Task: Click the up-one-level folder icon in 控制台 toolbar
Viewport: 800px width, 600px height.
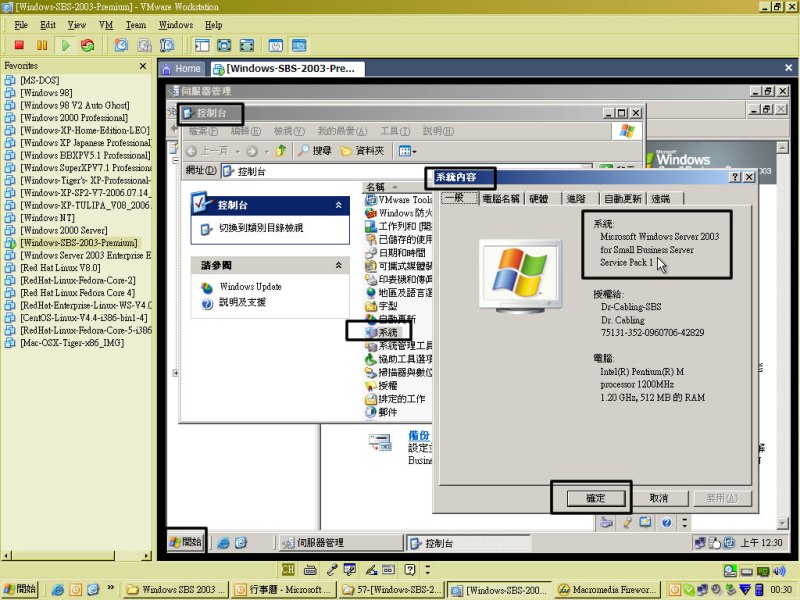Action: coord(281,151)
